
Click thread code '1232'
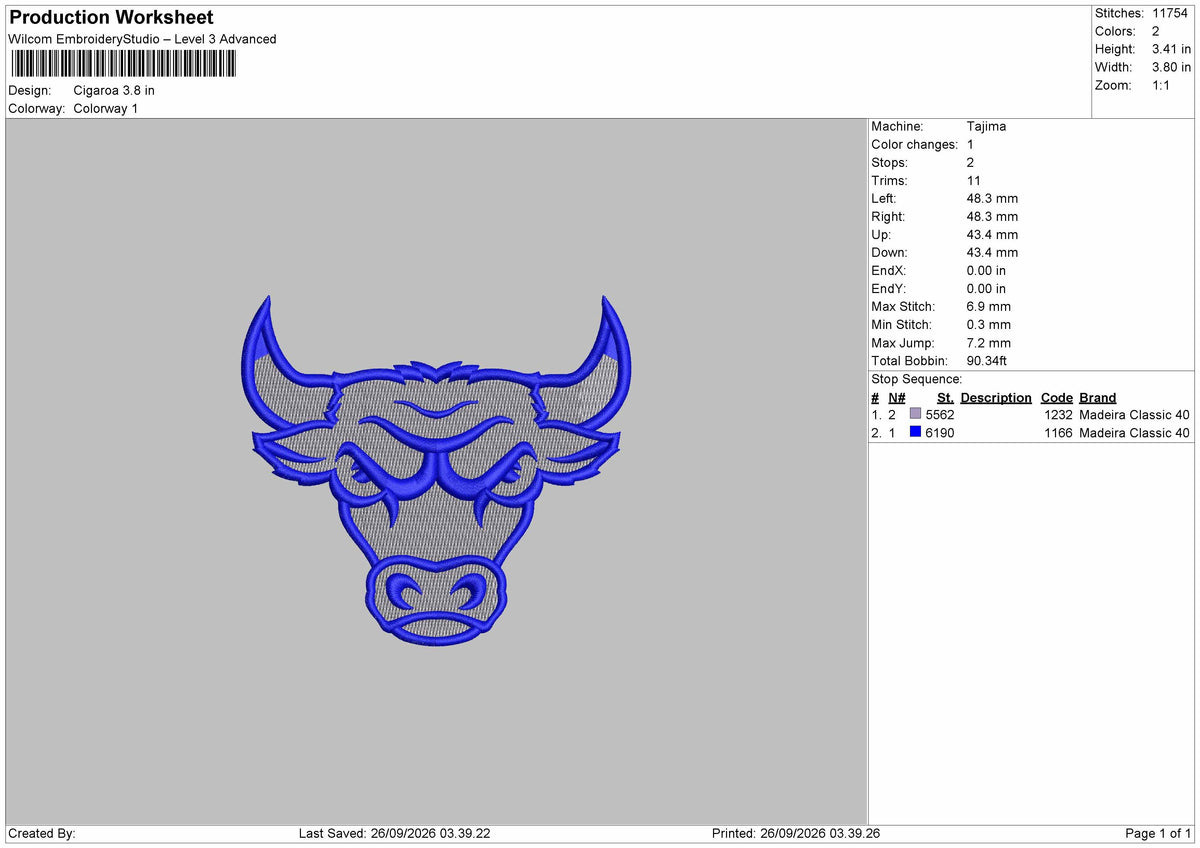click(x=1058, y=414)
